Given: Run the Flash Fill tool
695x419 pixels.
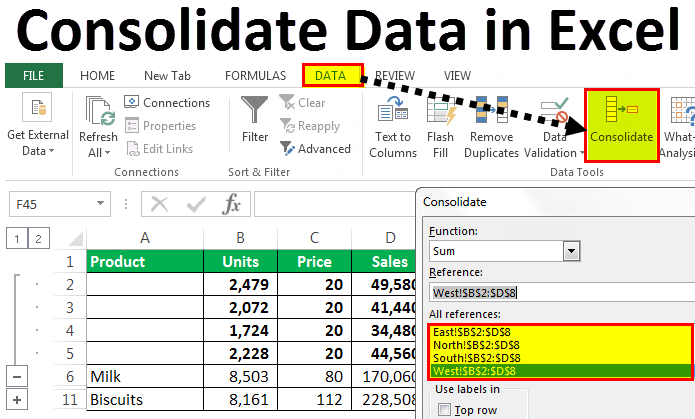Looking at the screenshot, I should coord(441,127).
